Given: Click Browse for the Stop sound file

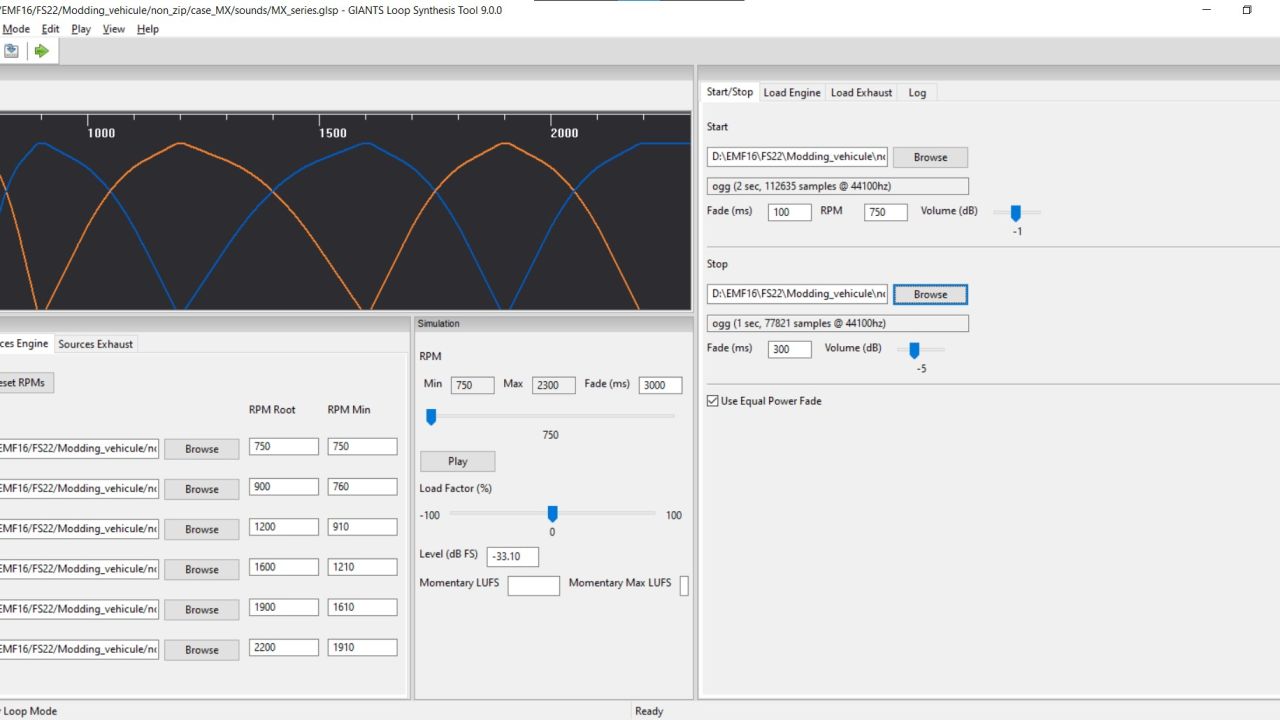Looking at the screenshot, I should (x=930, y=294).
